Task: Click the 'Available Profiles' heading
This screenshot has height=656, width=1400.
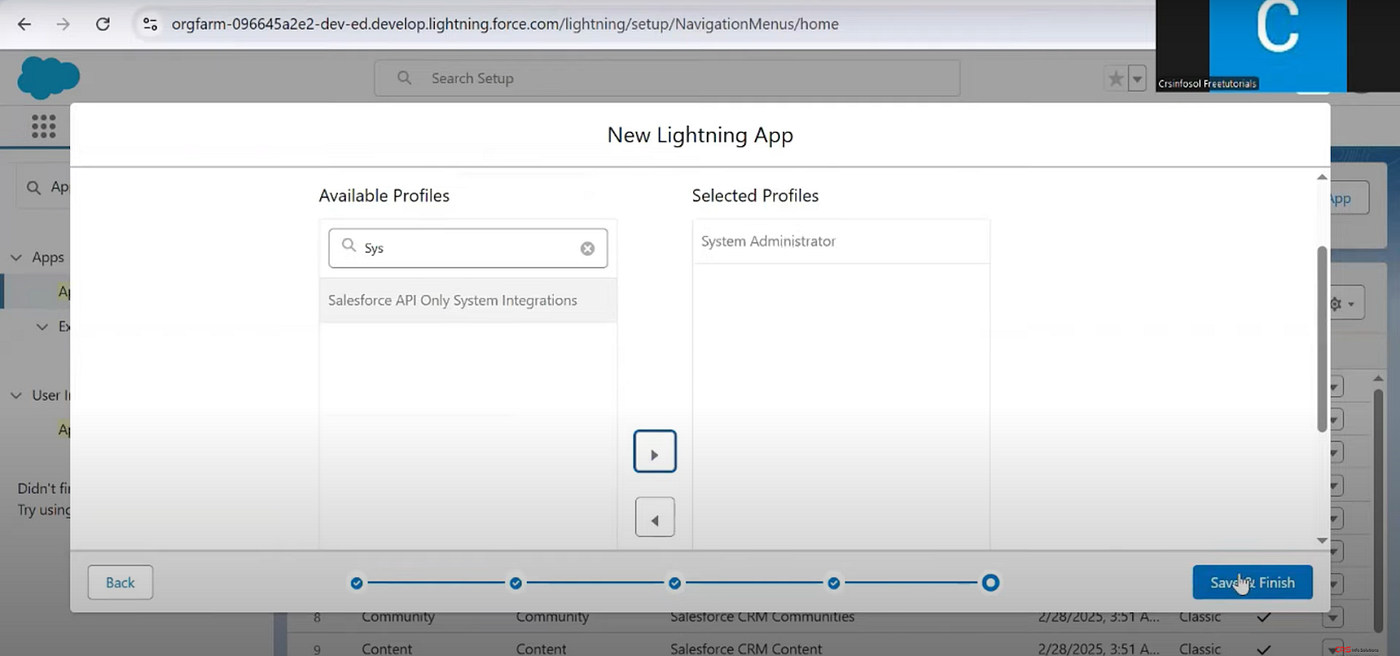Action: pos(384,195)
